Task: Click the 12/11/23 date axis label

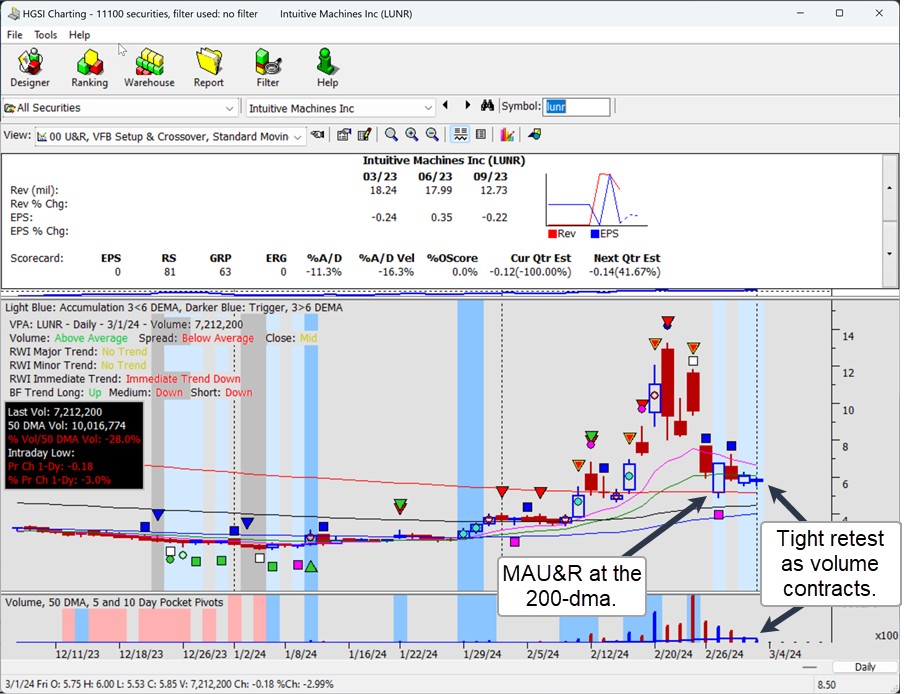Action: (77, 654)
